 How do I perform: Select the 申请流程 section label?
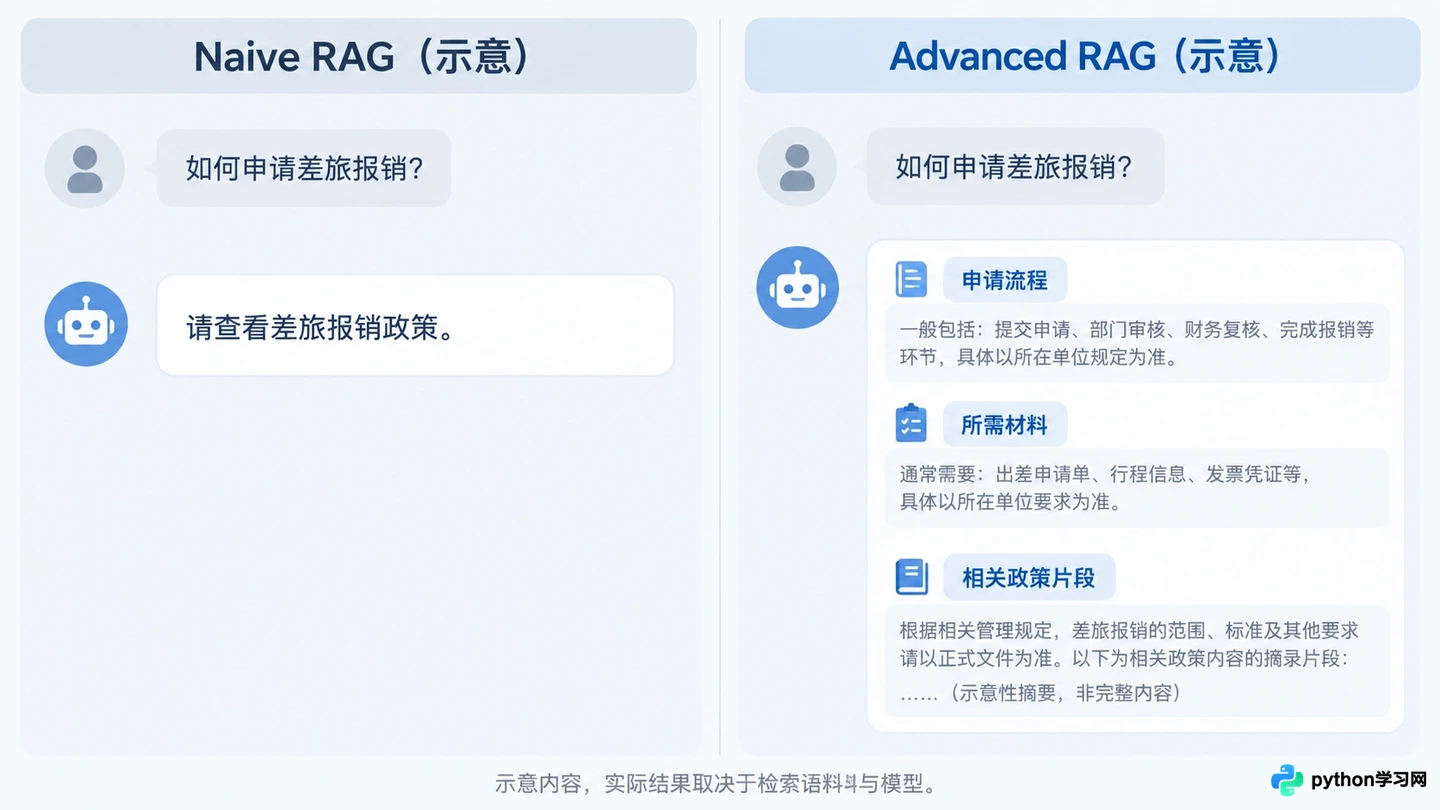pyautogui.click(x=1005, y=280)
